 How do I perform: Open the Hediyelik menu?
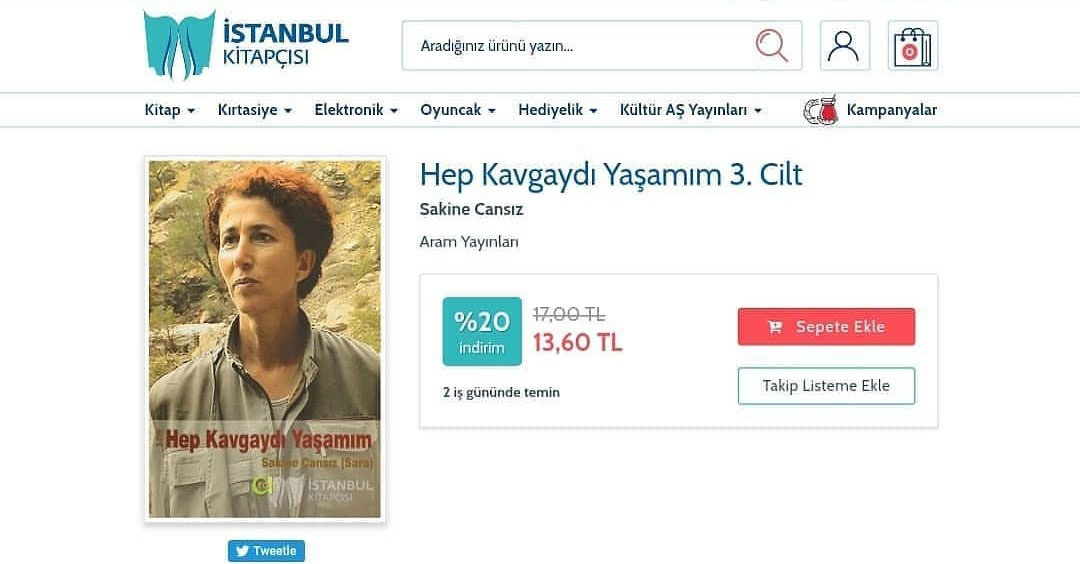pos(558,110)
